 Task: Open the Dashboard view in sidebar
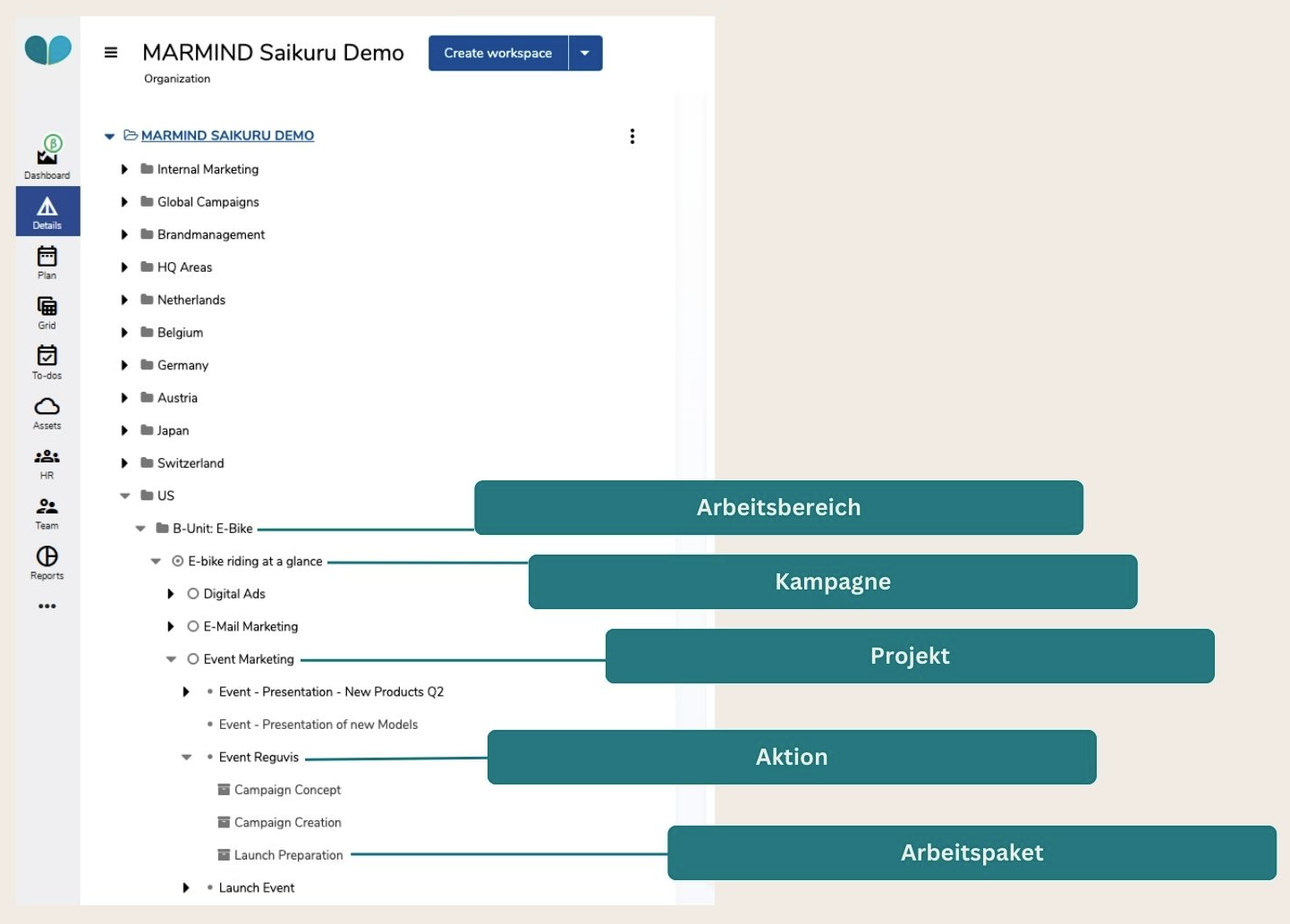(47, 157)
